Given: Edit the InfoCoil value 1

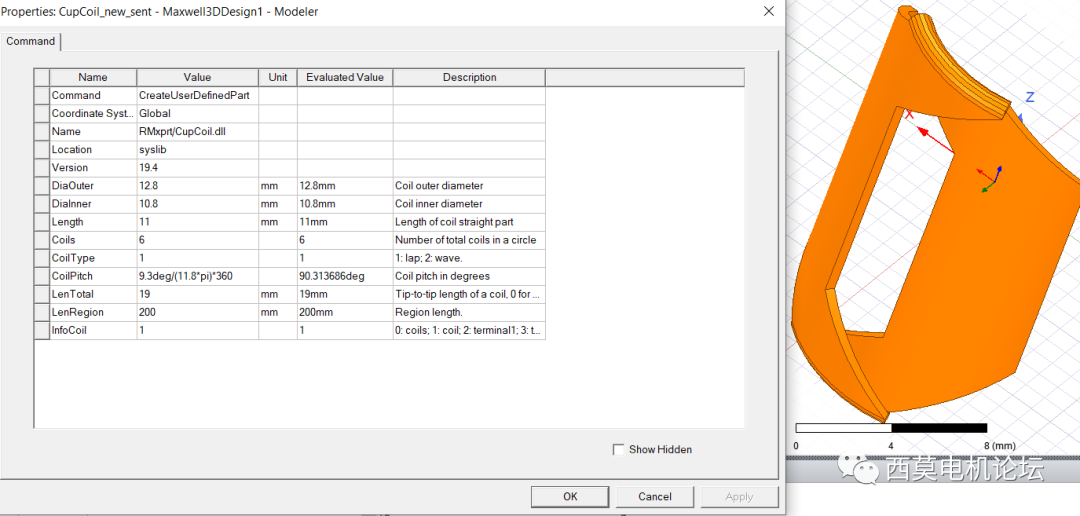Looking at the screenshot, I should point(198,330).
